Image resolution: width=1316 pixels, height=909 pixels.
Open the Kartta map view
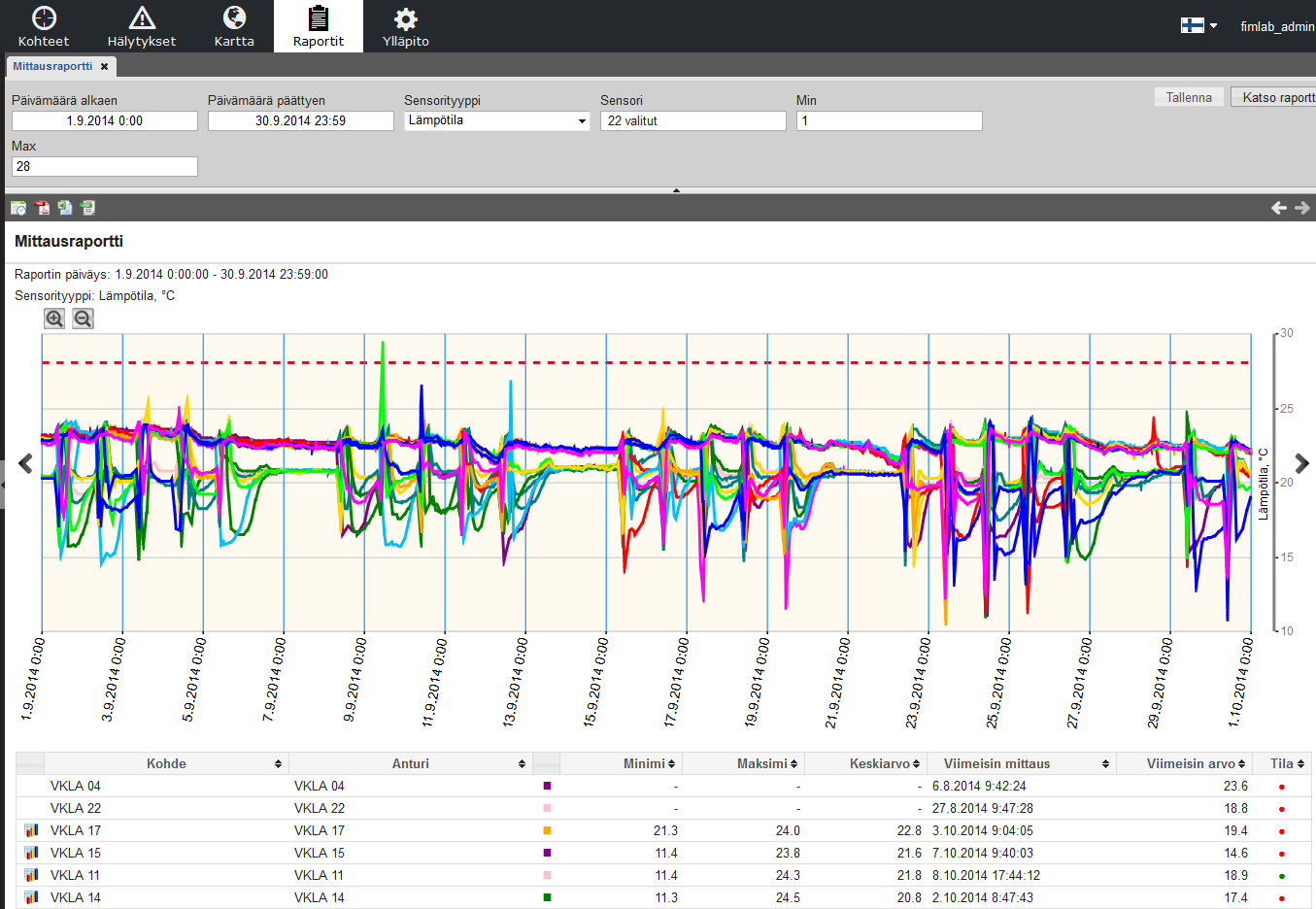pyautogui.click(x=234, y=26)
